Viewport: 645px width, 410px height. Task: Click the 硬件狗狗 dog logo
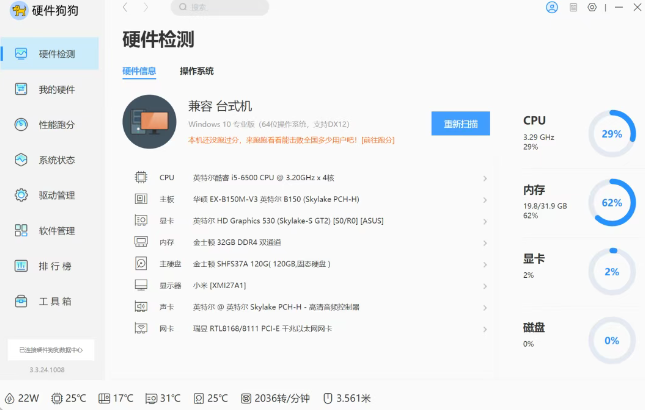coord(19,10)
